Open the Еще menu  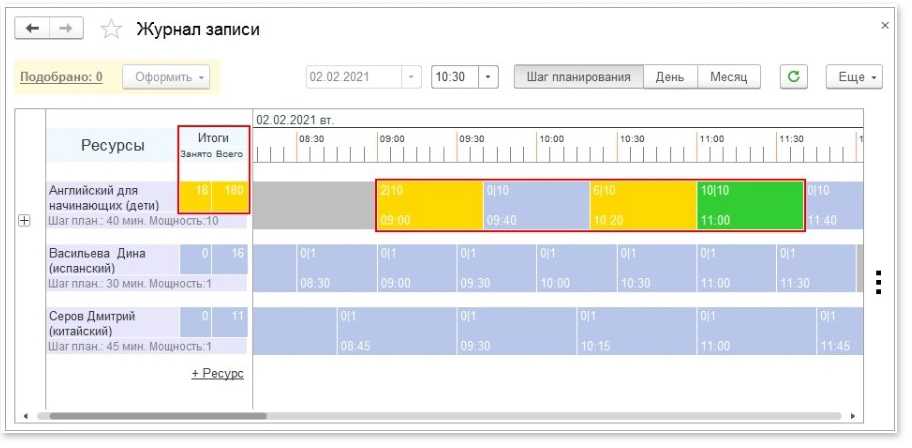tap(854, 77)
